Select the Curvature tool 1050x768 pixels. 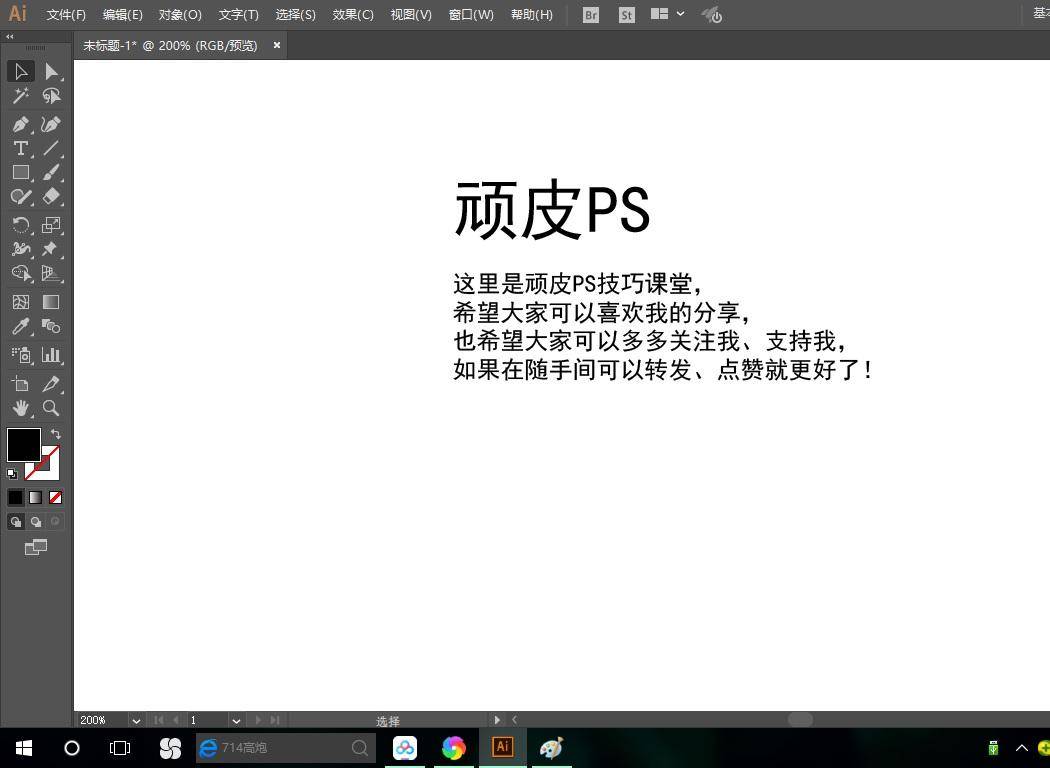click(x=51, y=124)
